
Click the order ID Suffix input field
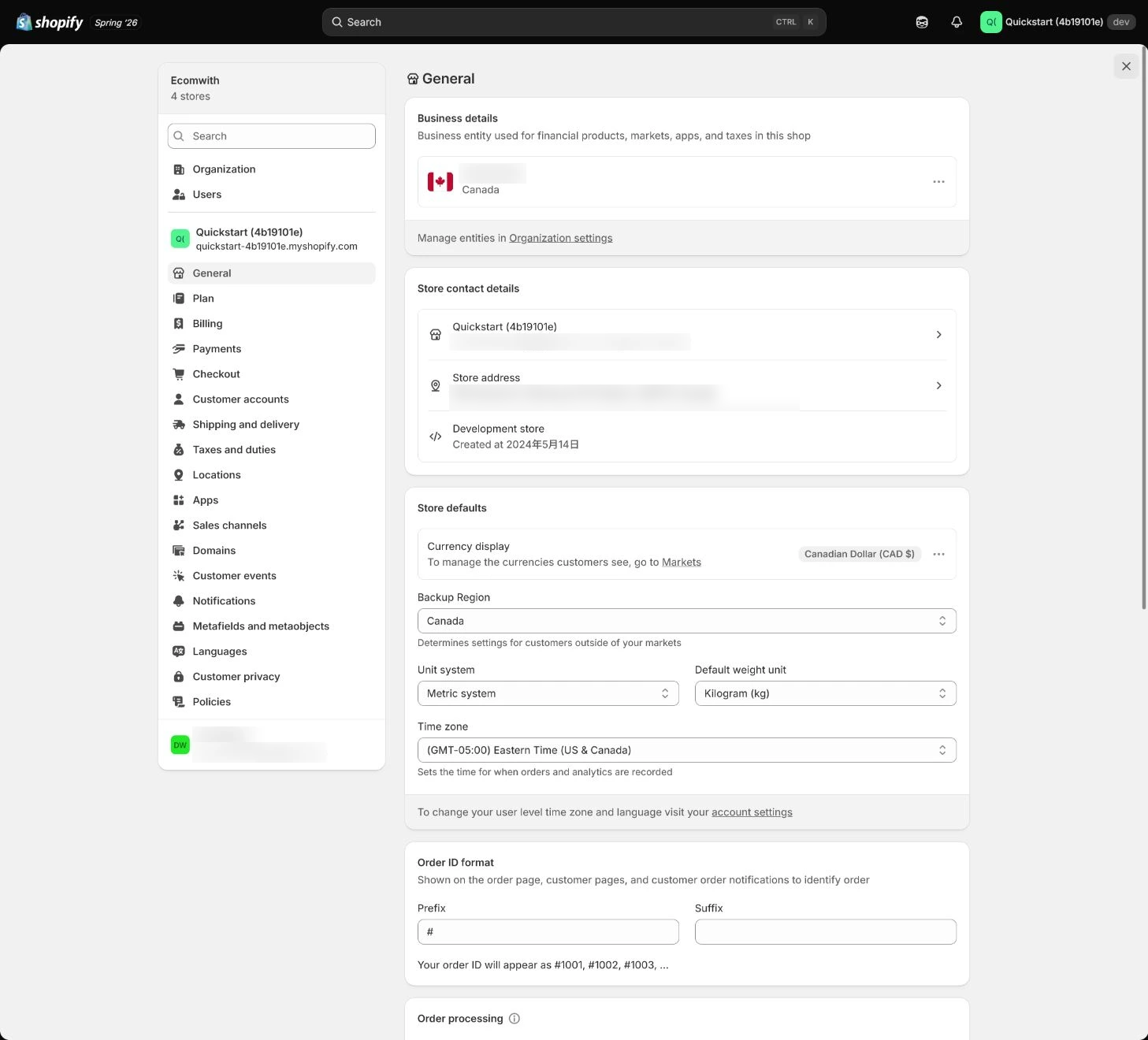click(825, 932)
